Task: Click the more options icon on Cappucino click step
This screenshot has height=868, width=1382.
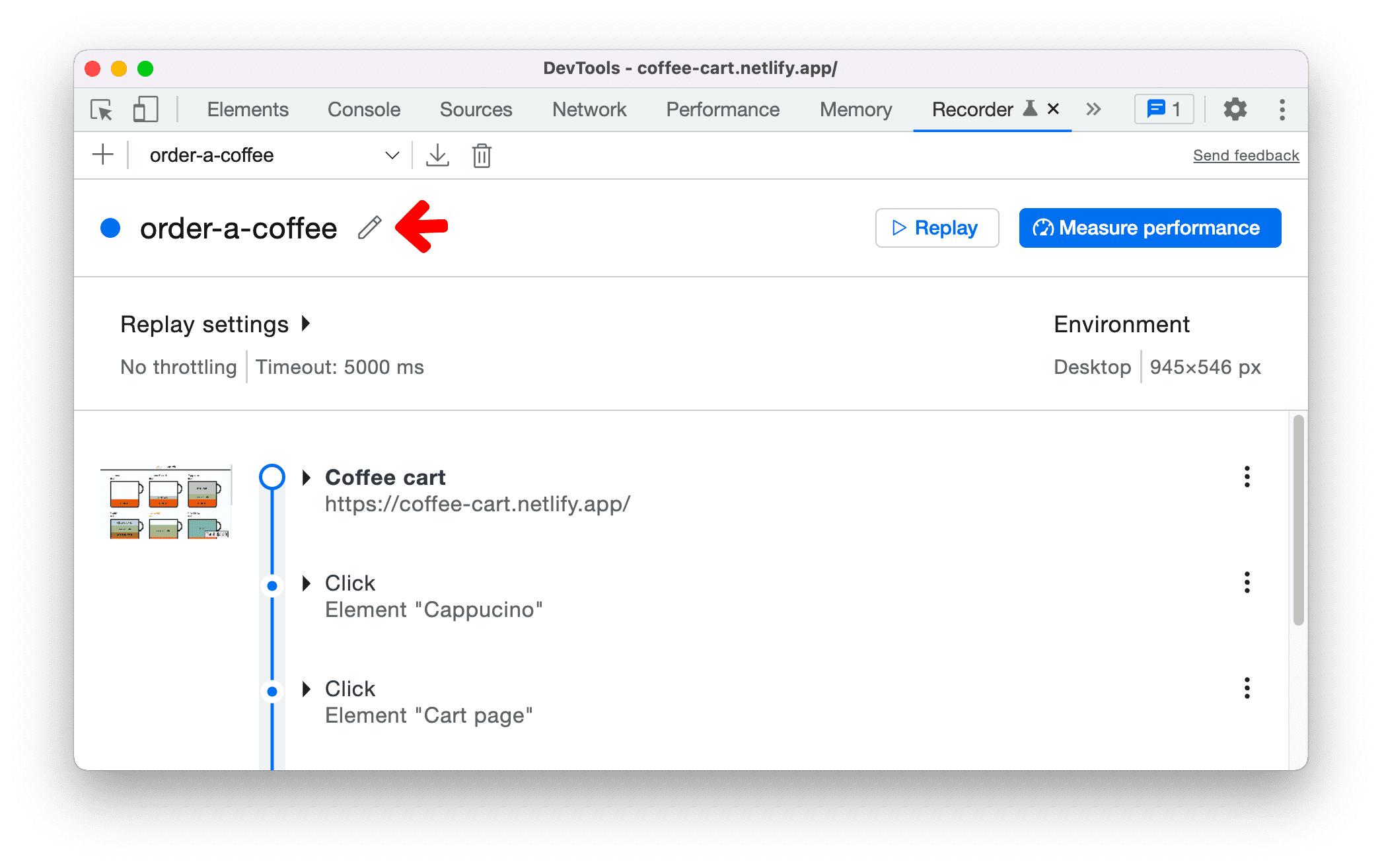Action: (1247, 582)
